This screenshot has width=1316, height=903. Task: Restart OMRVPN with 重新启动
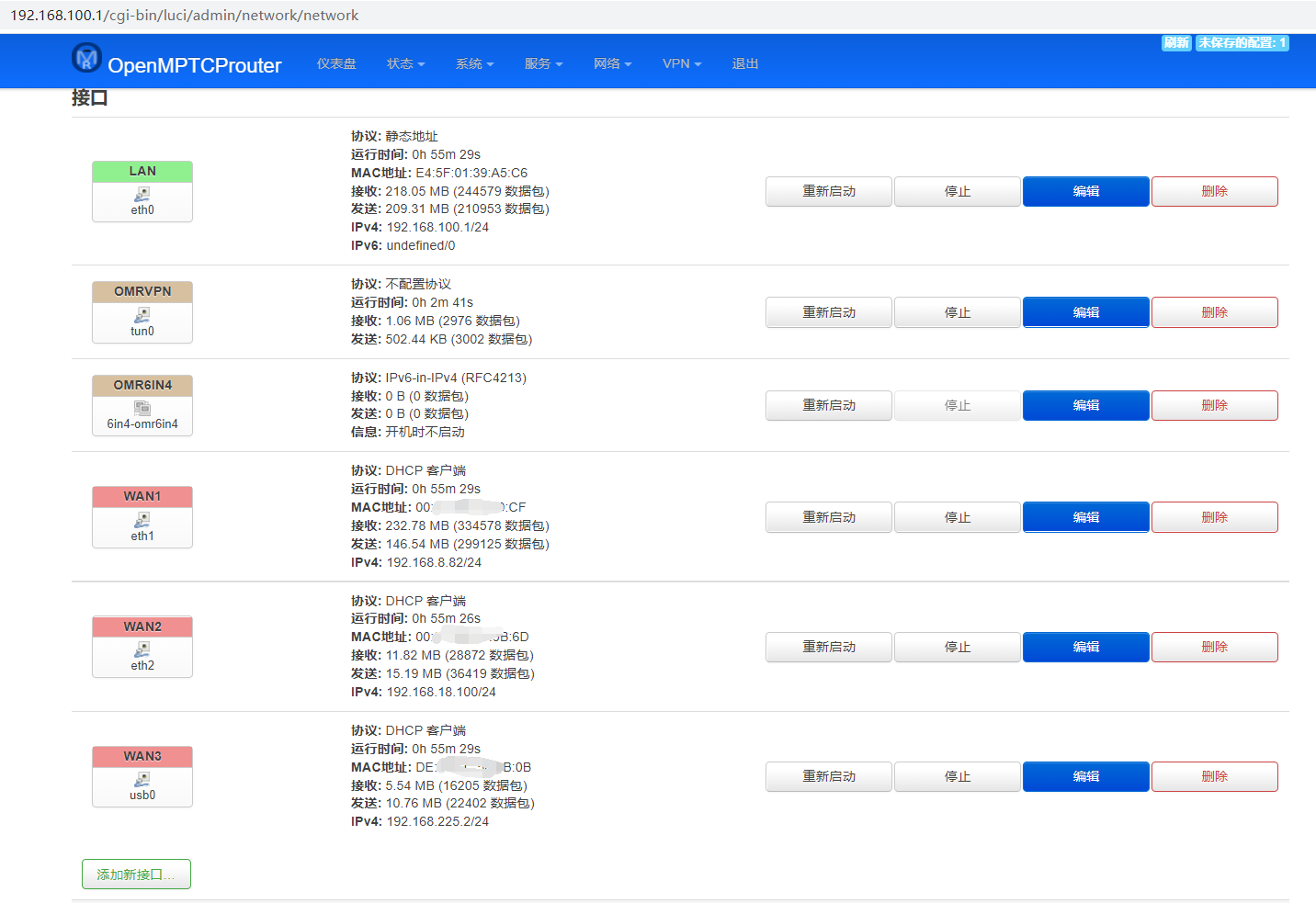click(x=828, y=311)
